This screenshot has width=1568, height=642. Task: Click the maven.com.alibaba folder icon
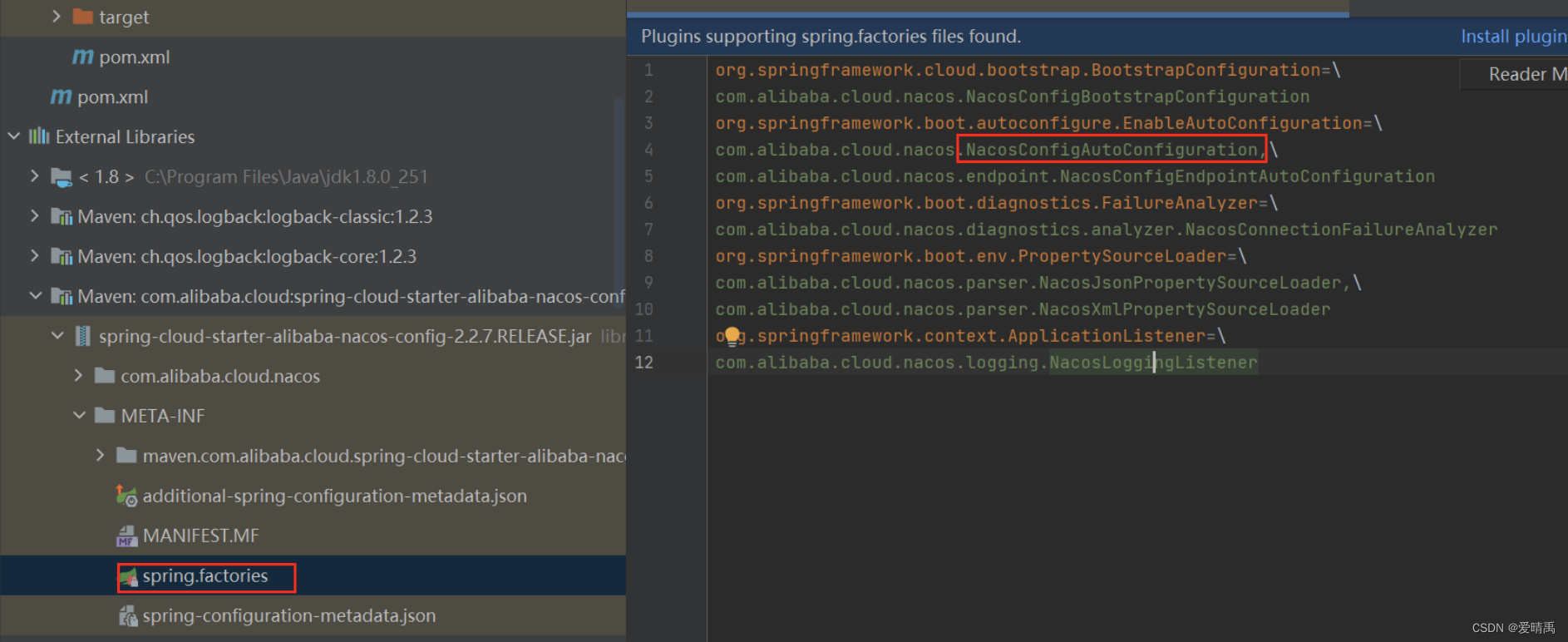pyautogui.click(x=126, y=456)
